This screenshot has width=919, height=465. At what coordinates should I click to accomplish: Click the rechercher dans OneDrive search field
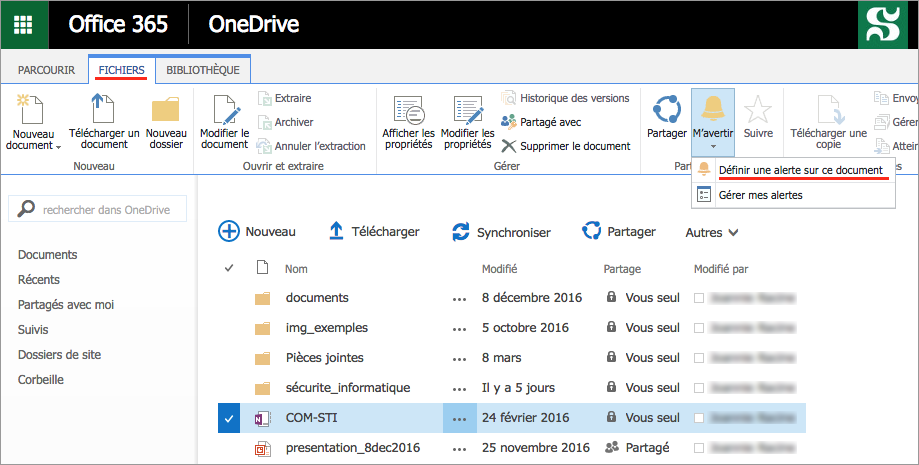[x=97, y=209]
